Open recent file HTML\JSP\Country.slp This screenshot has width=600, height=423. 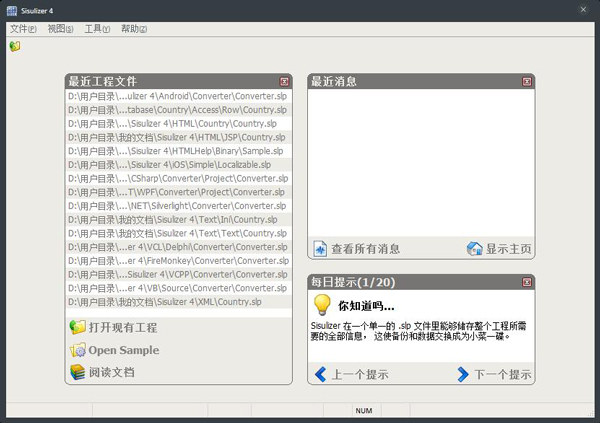pos(179,137)
